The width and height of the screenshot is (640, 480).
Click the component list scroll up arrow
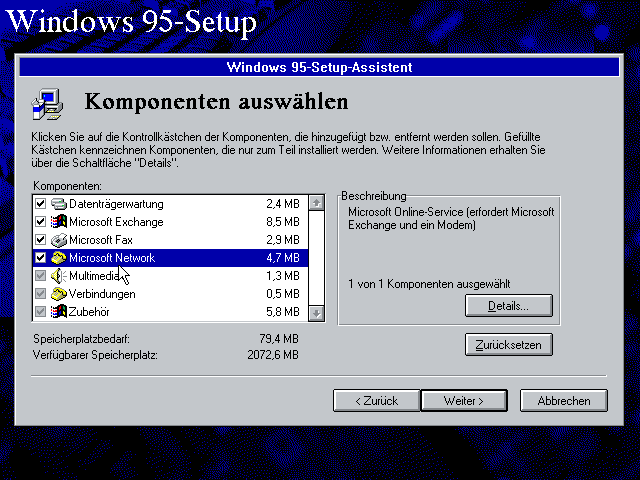(x=317, y=203)
